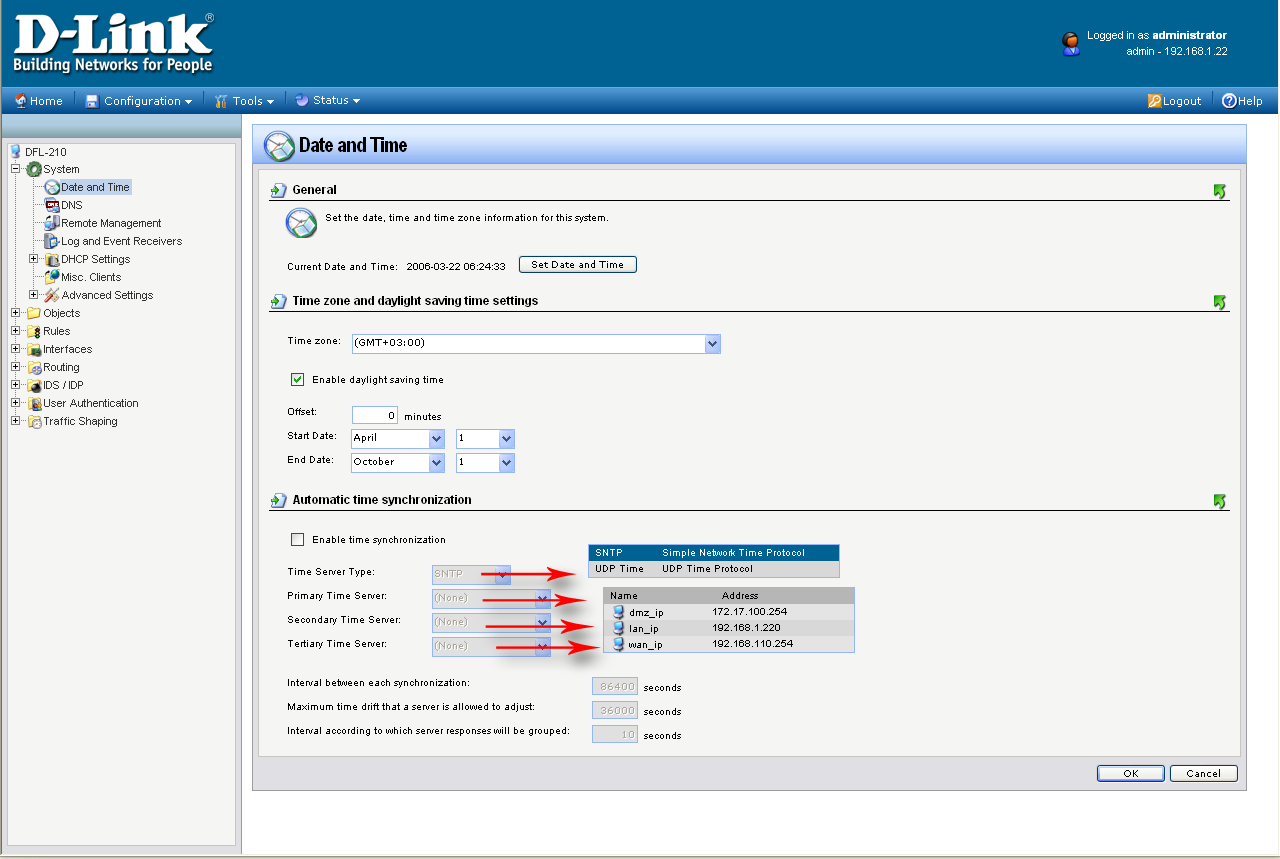
Task: Open the Configuration menu
Action: tap(138, 101)
